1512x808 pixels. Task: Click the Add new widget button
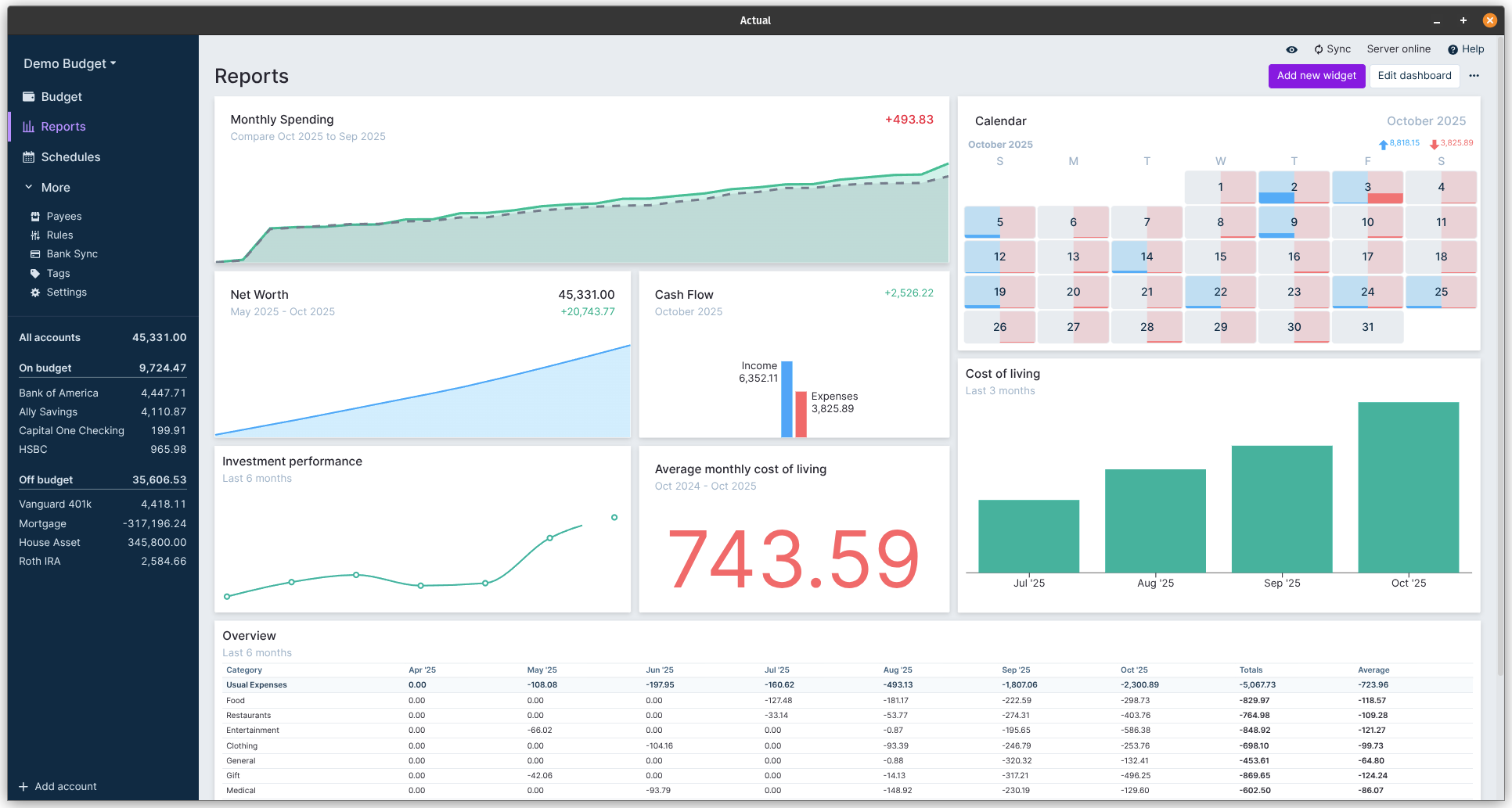(x=1316, y=76)
